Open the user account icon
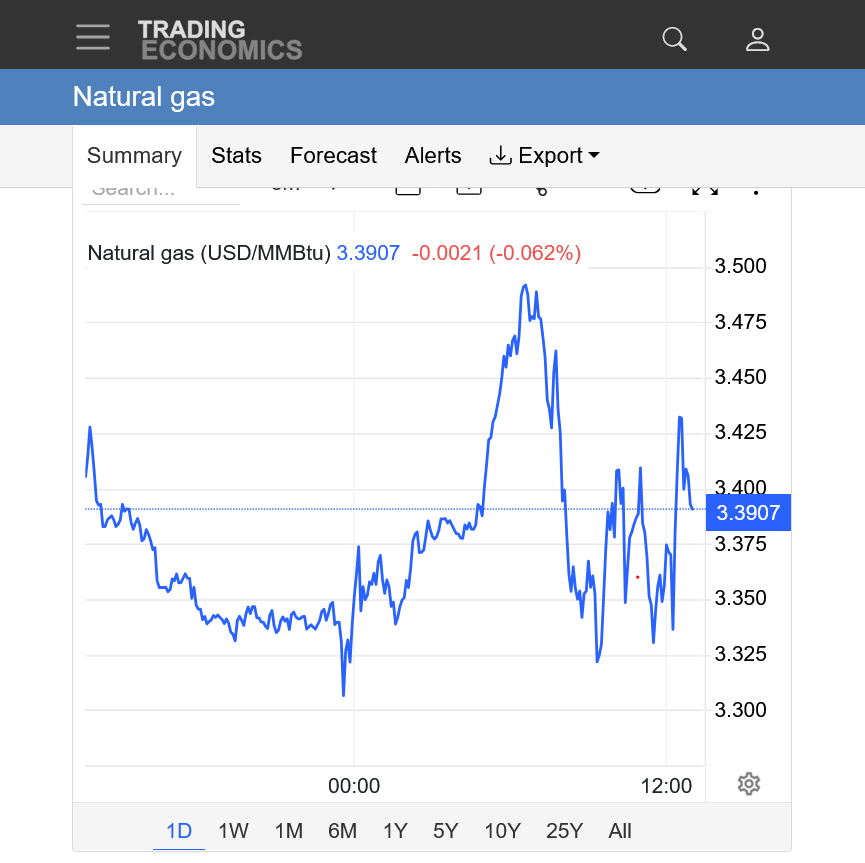The image size is (865, 863). click(x=757, y=39)
